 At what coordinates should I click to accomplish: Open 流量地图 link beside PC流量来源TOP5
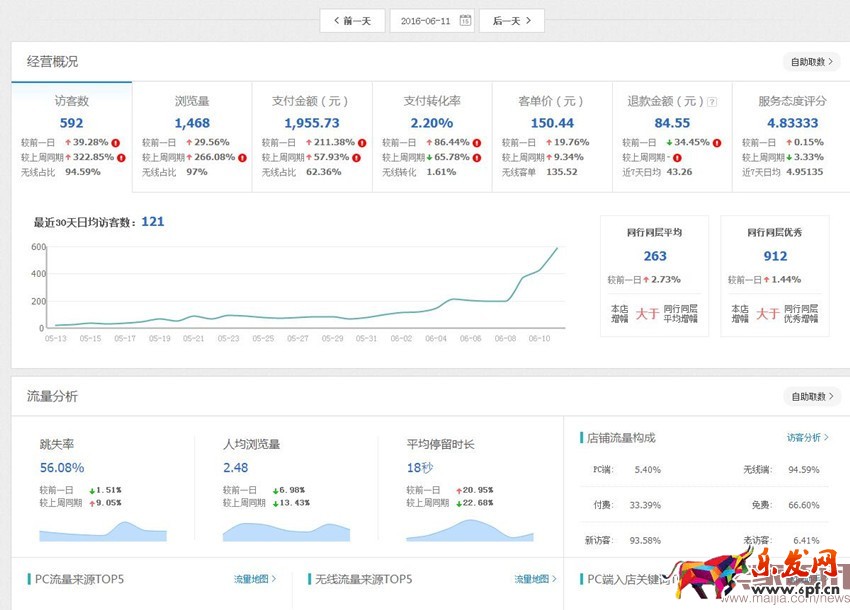tap(255, 579)
